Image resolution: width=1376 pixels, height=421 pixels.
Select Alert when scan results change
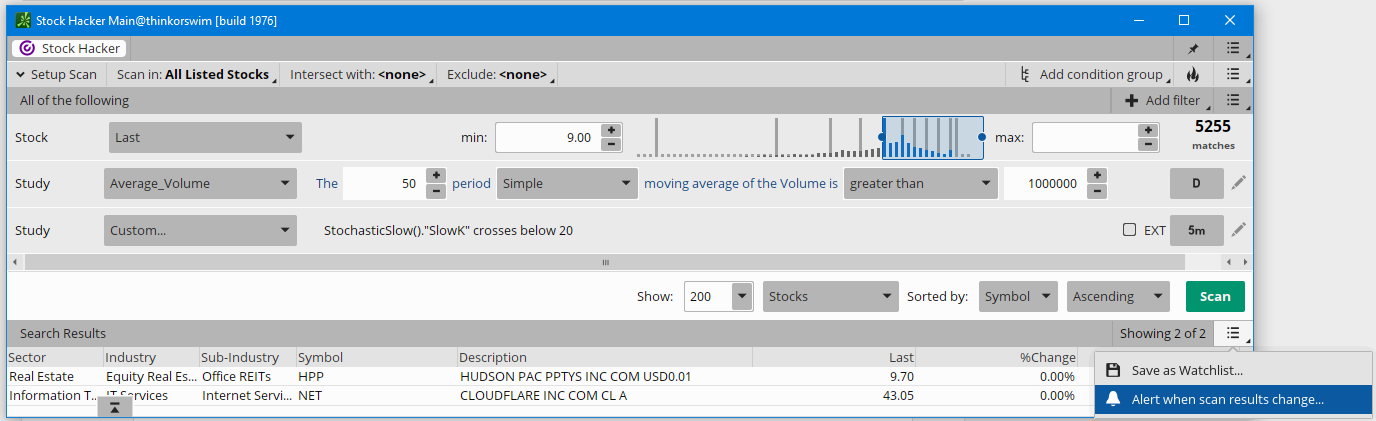point(1234,399)
